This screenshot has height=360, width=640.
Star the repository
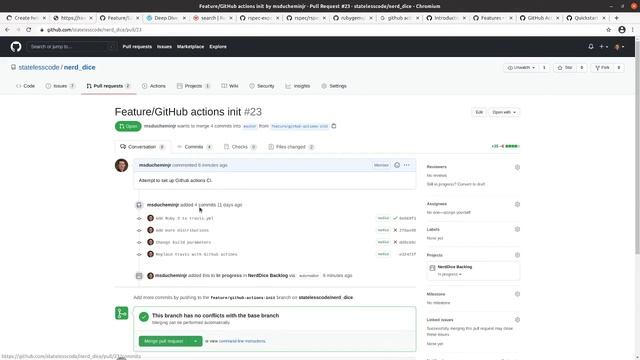pos(565,68)
